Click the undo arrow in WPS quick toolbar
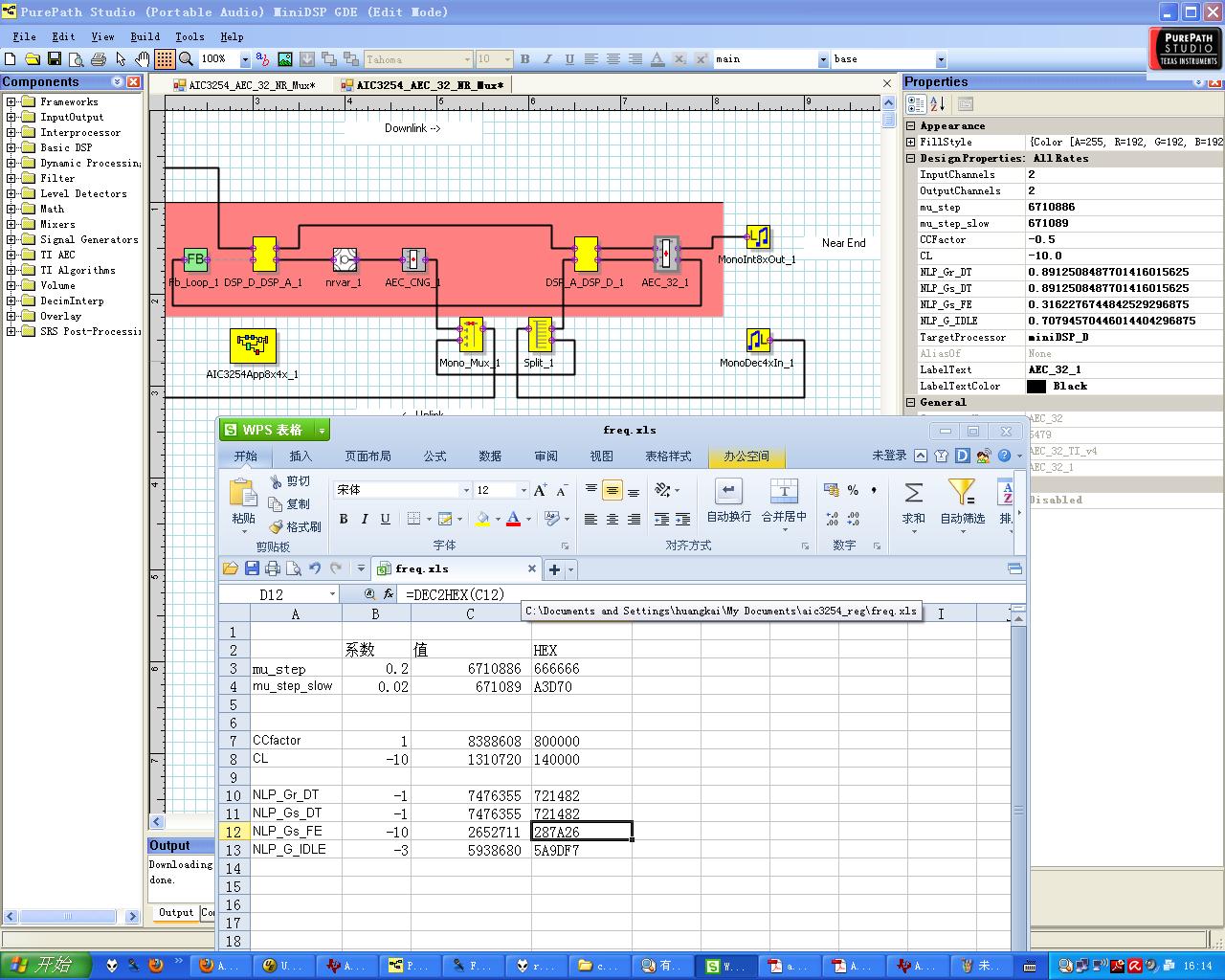Screen dimensions: 1225x980 [315, 568]
